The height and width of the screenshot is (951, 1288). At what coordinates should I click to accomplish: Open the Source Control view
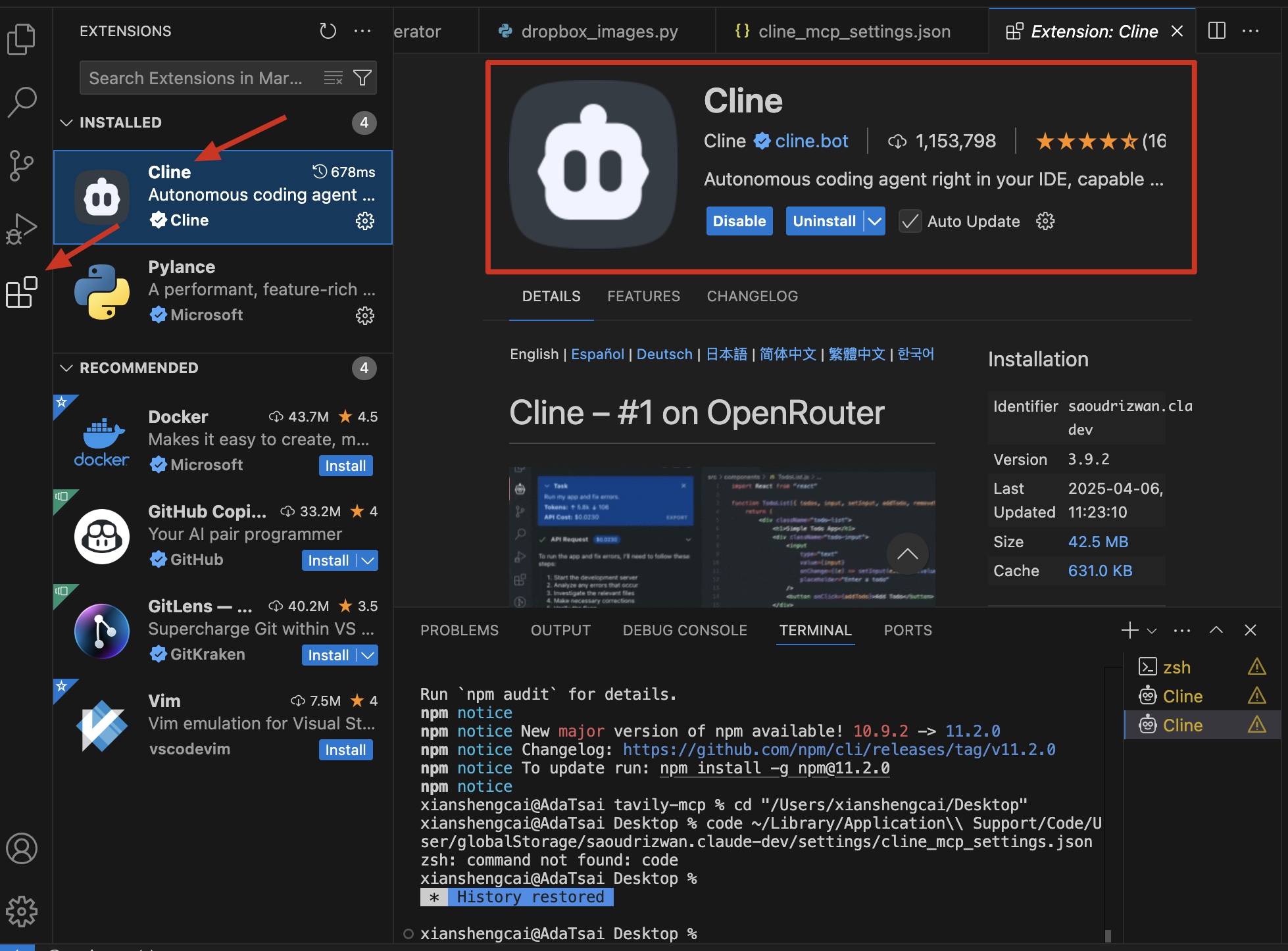[x=21, y=165]
